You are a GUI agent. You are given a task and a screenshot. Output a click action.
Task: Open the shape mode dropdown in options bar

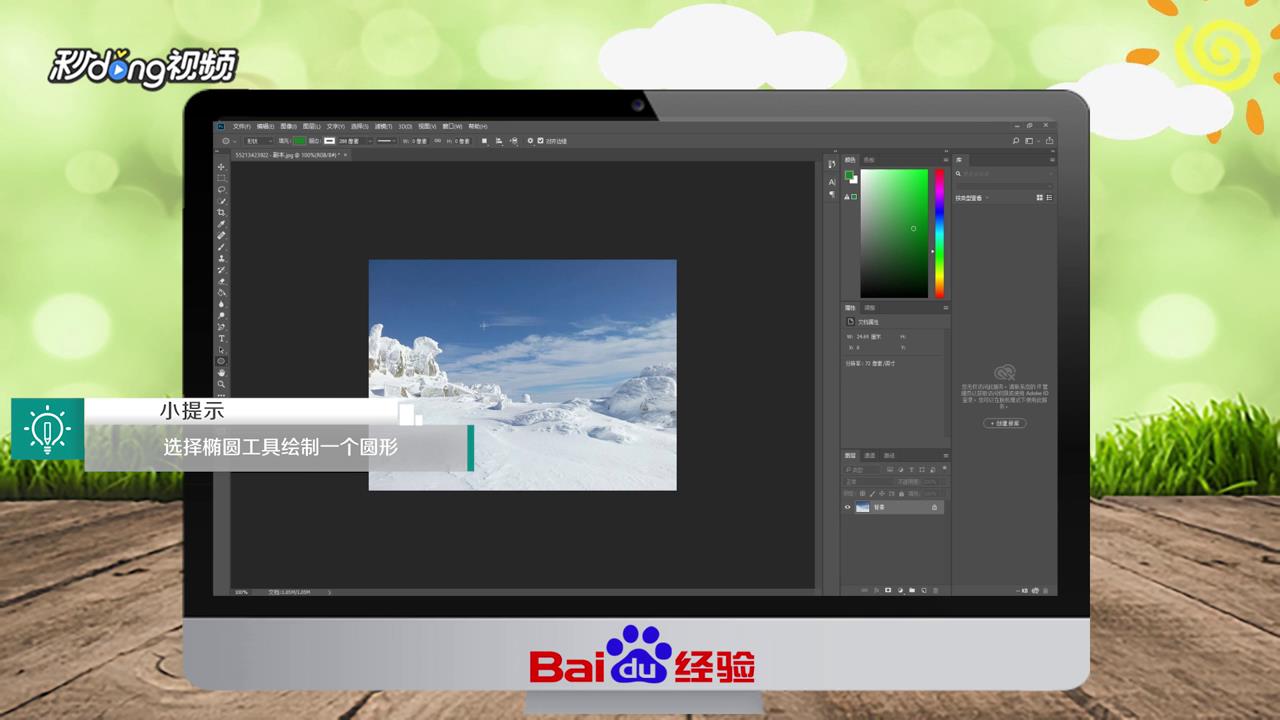click(x=259, y=141)
